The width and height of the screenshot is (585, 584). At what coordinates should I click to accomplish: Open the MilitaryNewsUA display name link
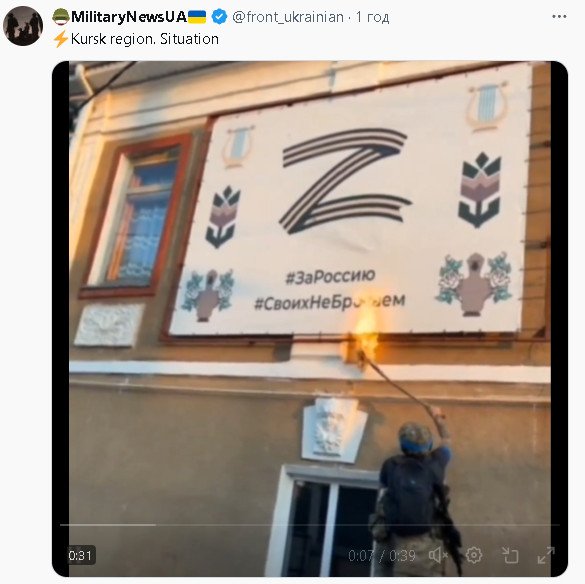pyautogui.click(x=129, y=17)
